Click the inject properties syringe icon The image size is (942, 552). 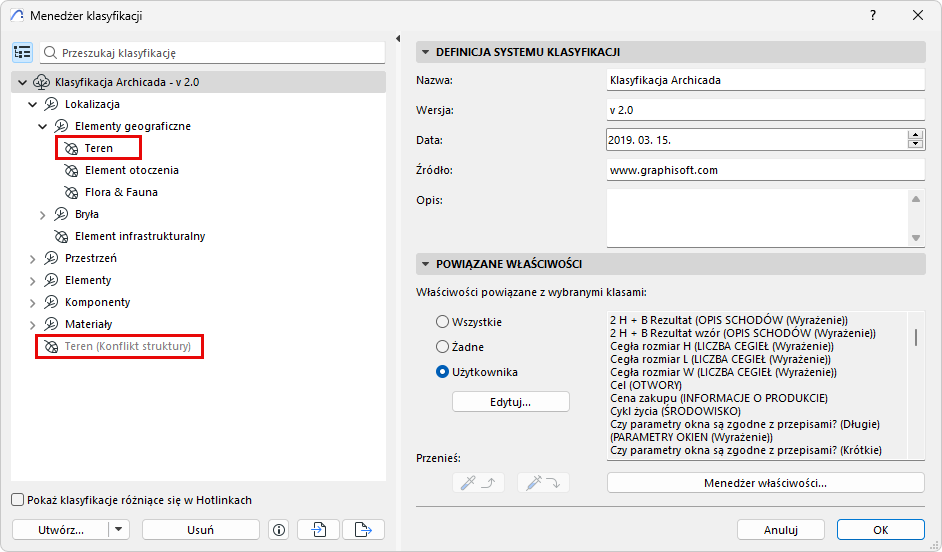tap(543, 483)
